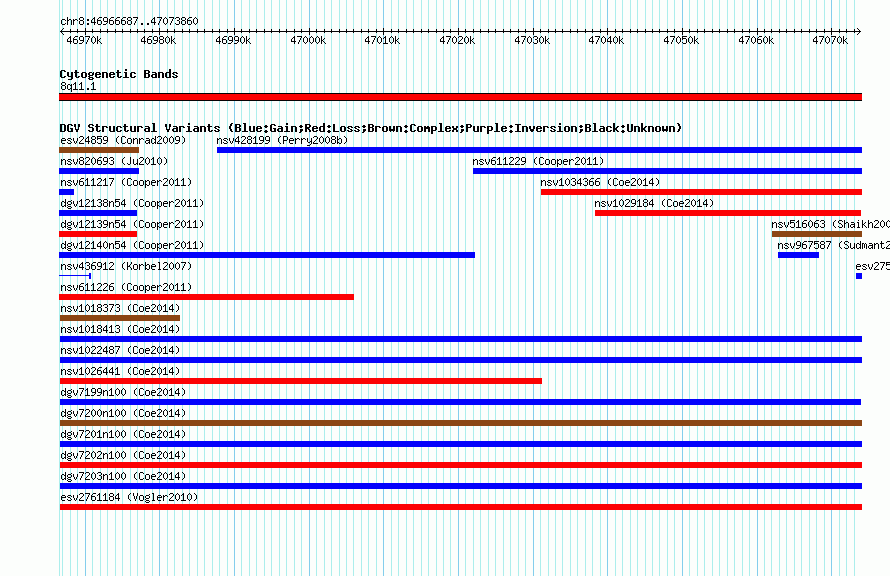Click the thin blue nsv436912 glyph
890x576 pixels.
tap(75, 276)
